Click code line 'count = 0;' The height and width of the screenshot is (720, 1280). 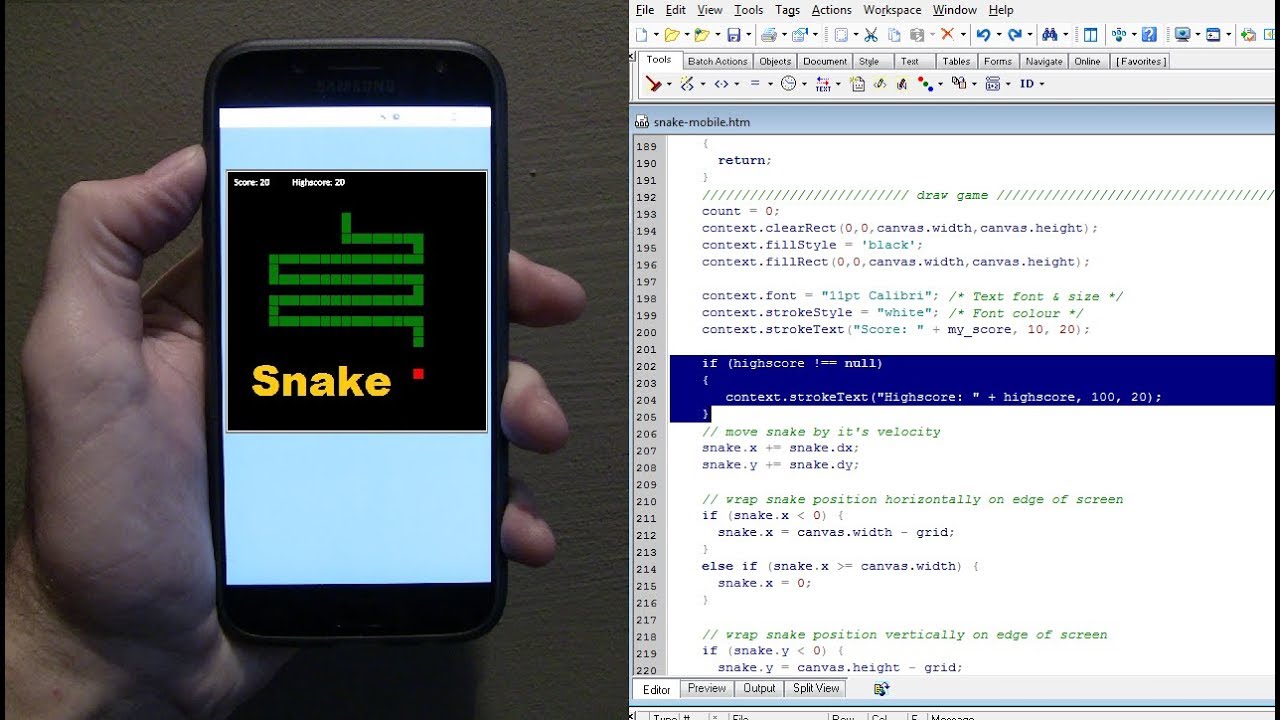coord(740,211)
